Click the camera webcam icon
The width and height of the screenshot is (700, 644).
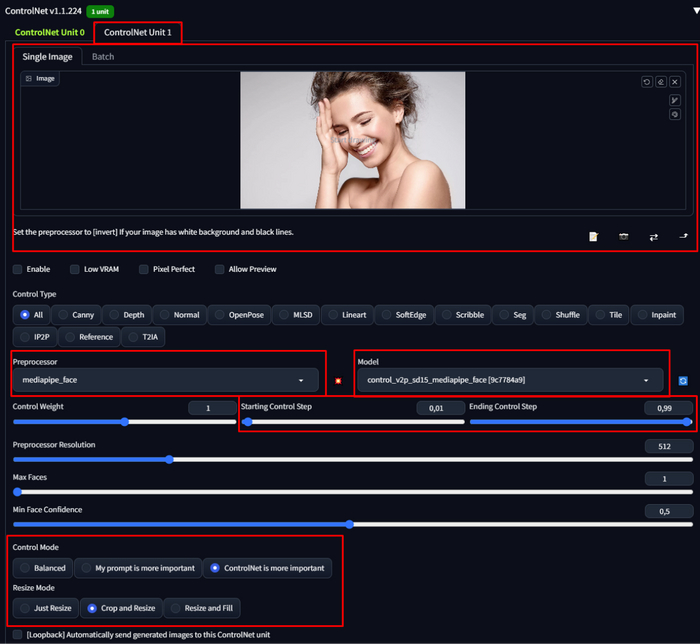click(623, 237)
